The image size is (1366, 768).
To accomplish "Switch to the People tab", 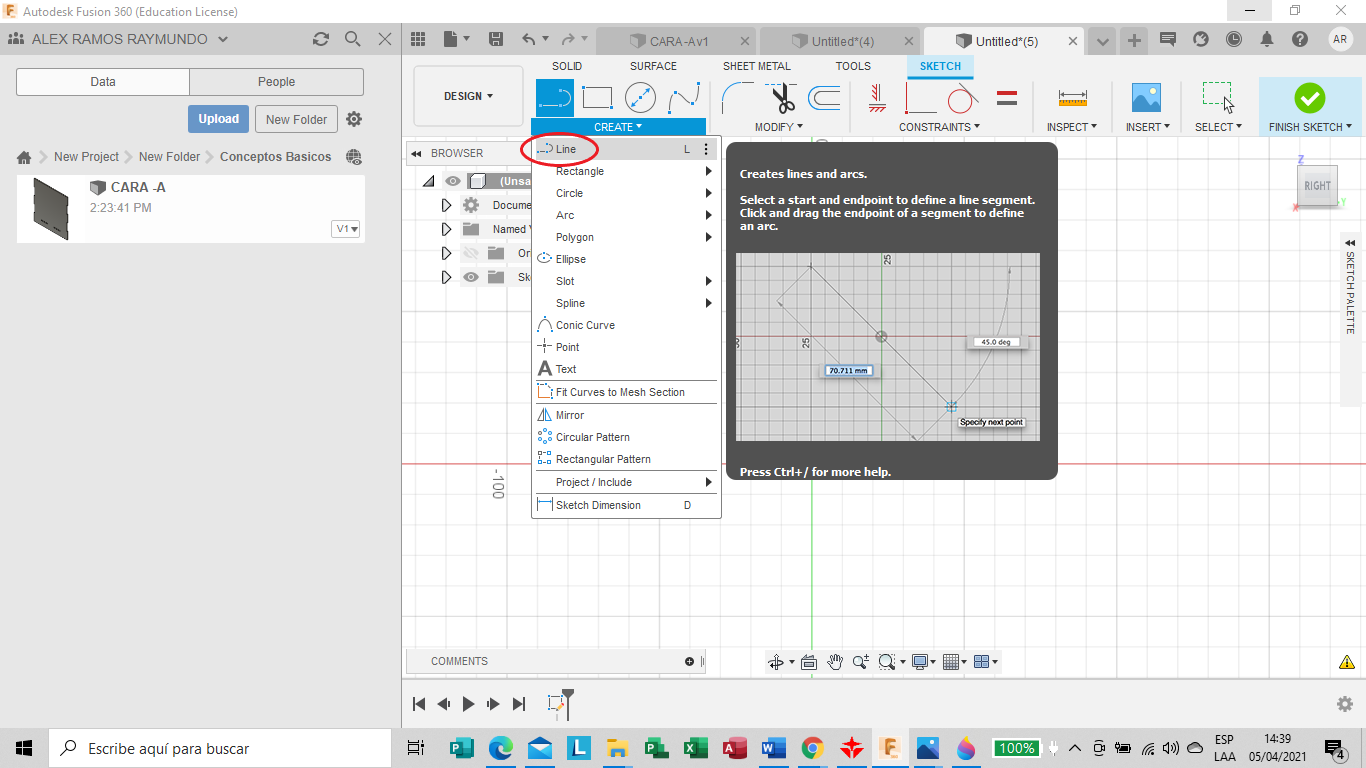I will point(276,82).
